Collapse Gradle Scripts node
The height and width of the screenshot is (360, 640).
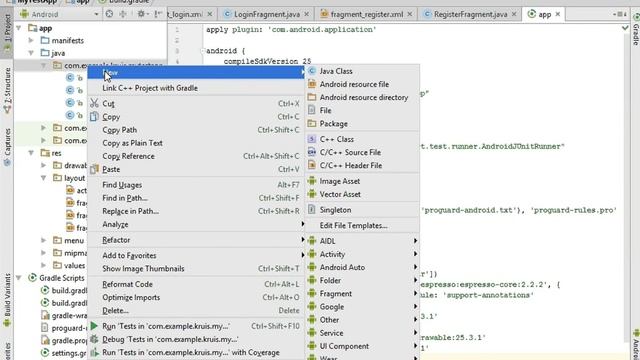point(19,278)
